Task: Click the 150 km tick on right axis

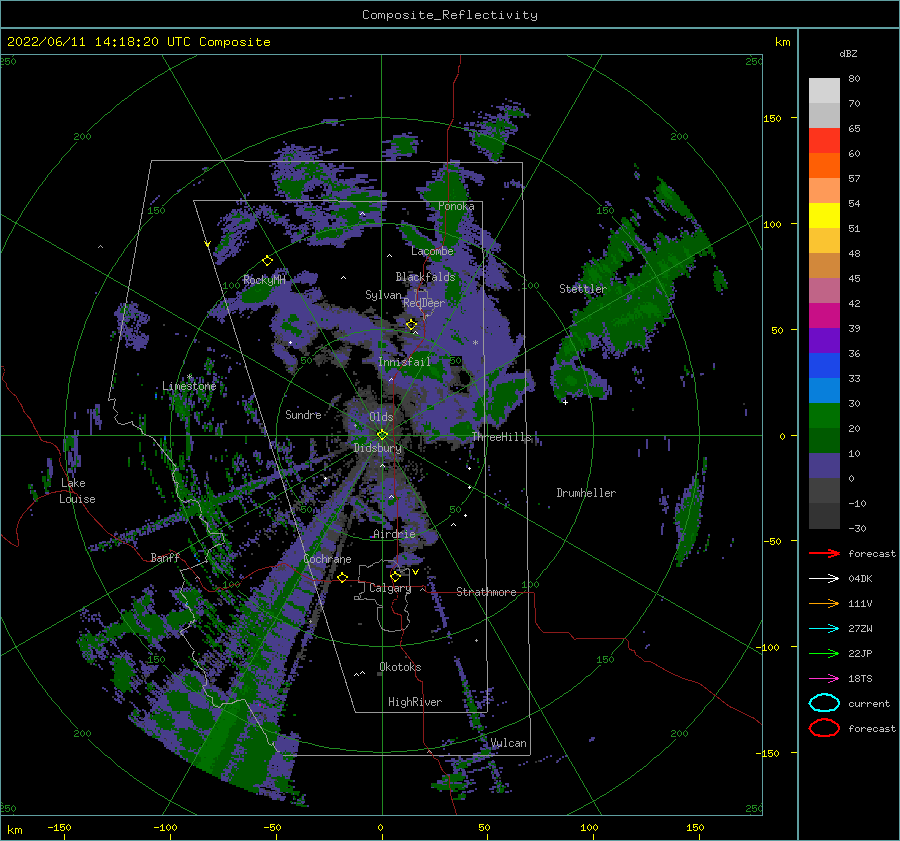Action: click(x=772, y=118)
